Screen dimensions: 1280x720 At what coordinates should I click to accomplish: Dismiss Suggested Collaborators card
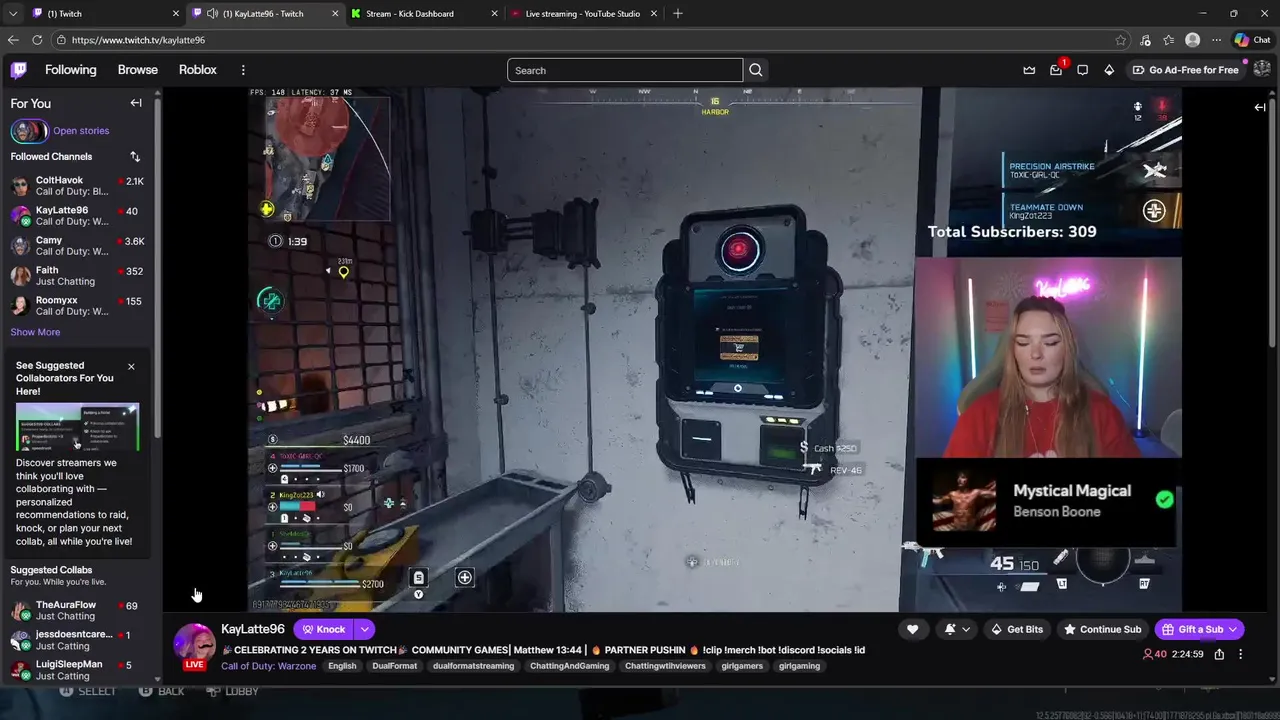[x=131, y=366]
